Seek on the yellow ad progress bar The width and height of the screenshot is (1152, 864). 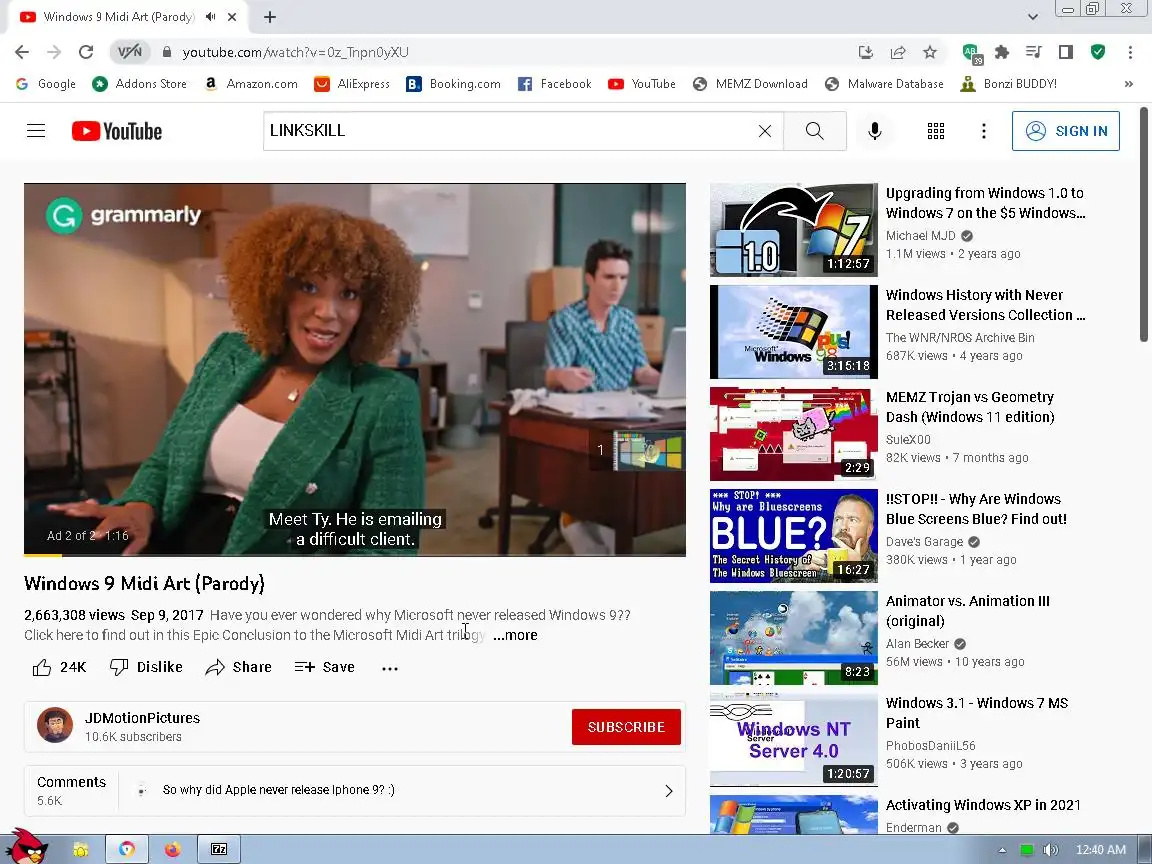tap(354, 555)
